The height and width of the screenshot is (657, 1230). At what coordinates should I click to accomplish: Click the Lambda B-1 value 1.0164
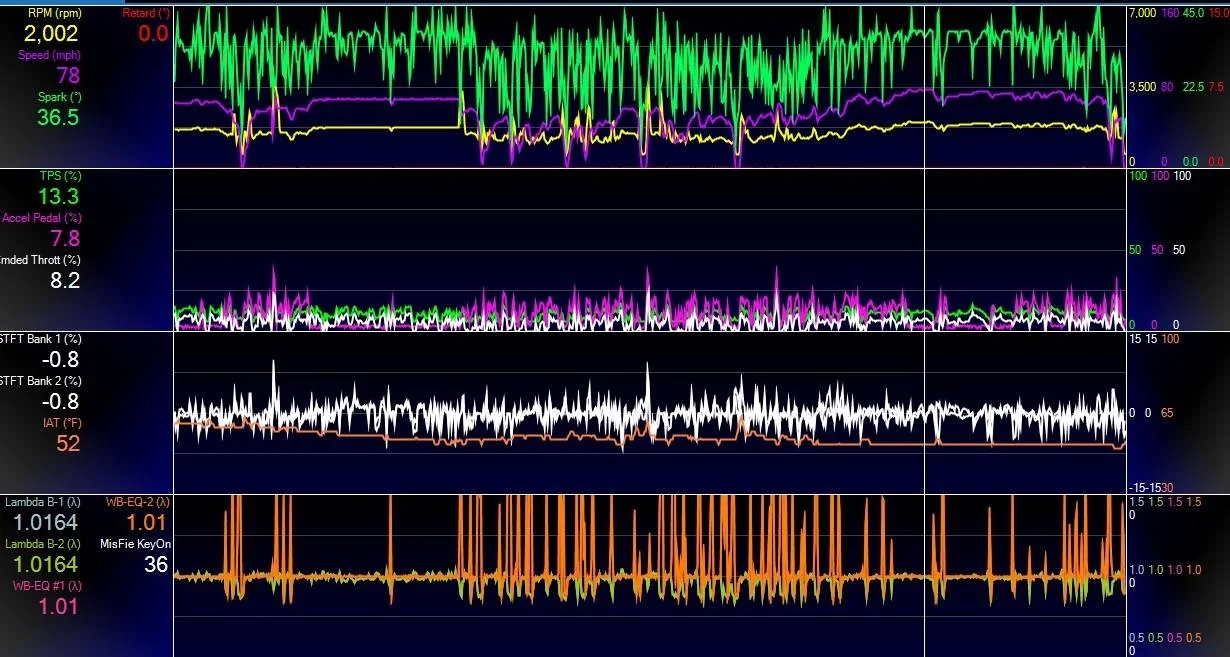[x=46, y=522]
